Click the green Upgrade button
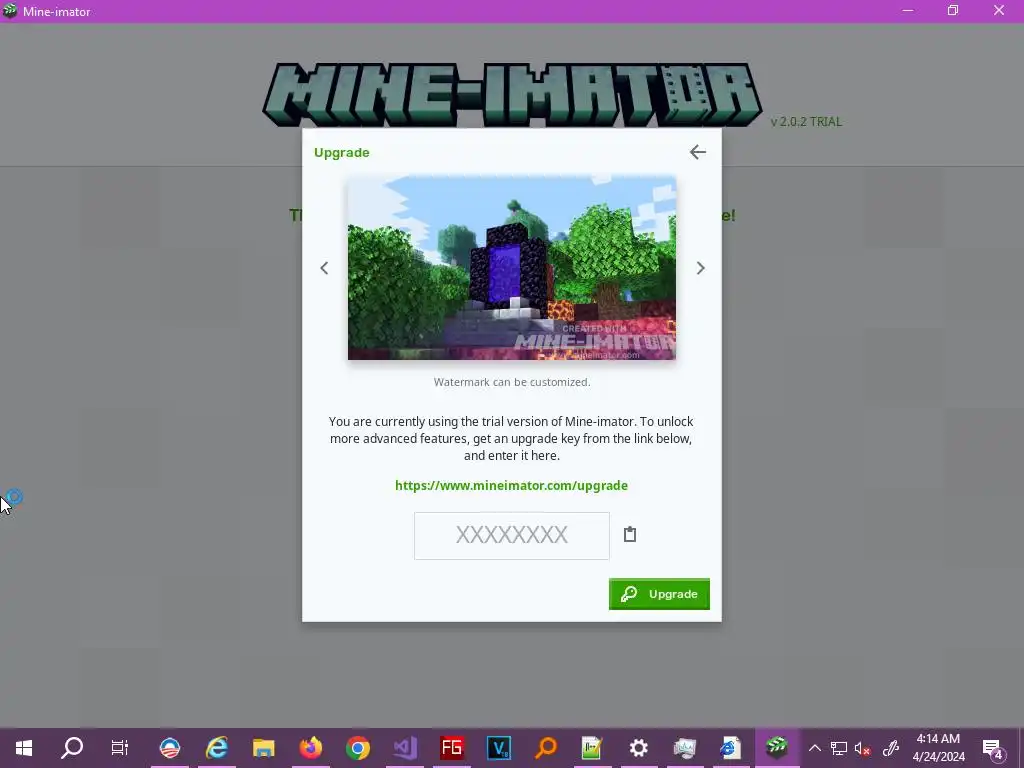 point(659,594)
